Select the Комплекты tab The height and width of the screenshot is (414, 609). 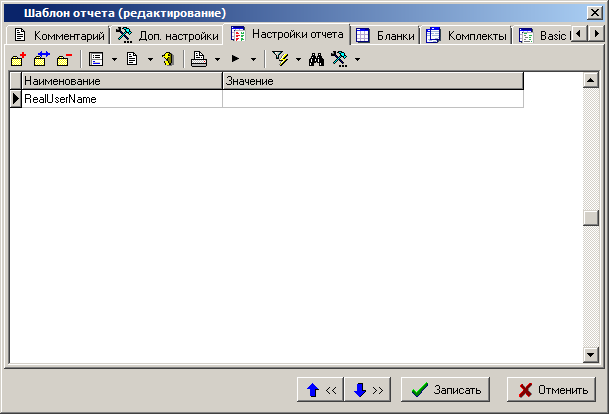pos(468,35)
